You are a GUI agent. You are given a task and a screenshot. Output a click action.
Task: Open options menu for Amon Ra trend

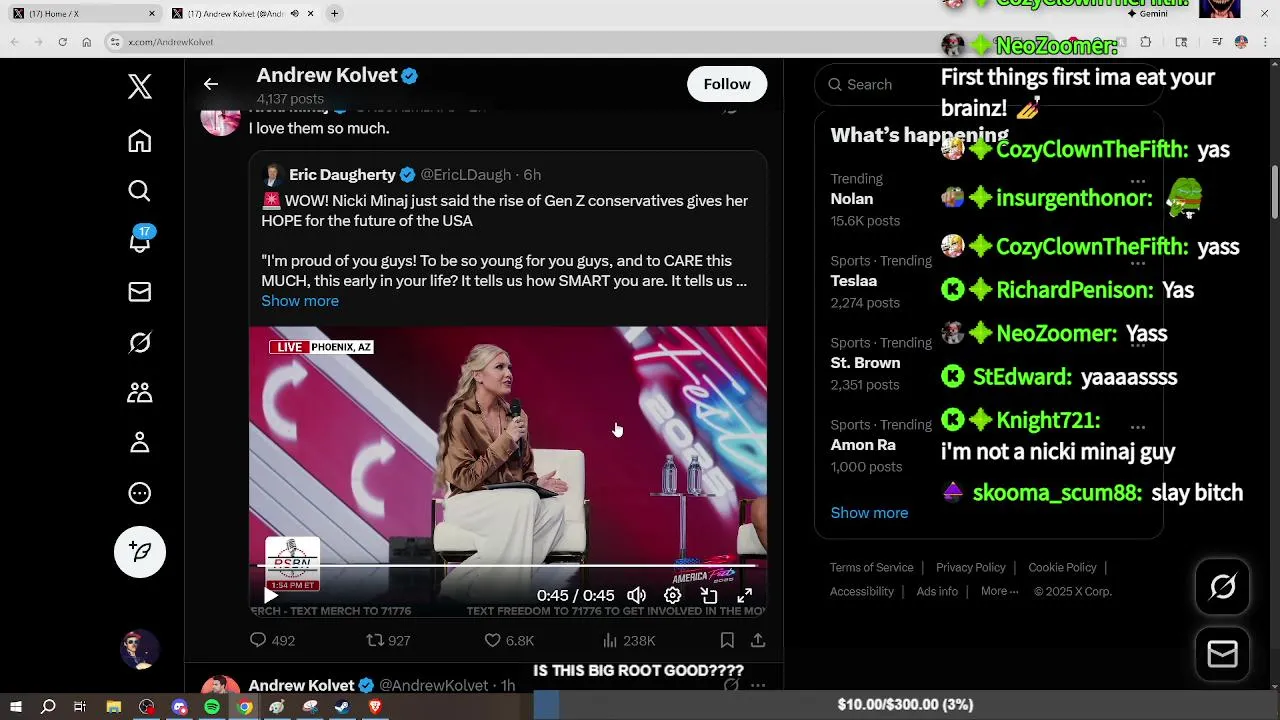pos(1138,427)
